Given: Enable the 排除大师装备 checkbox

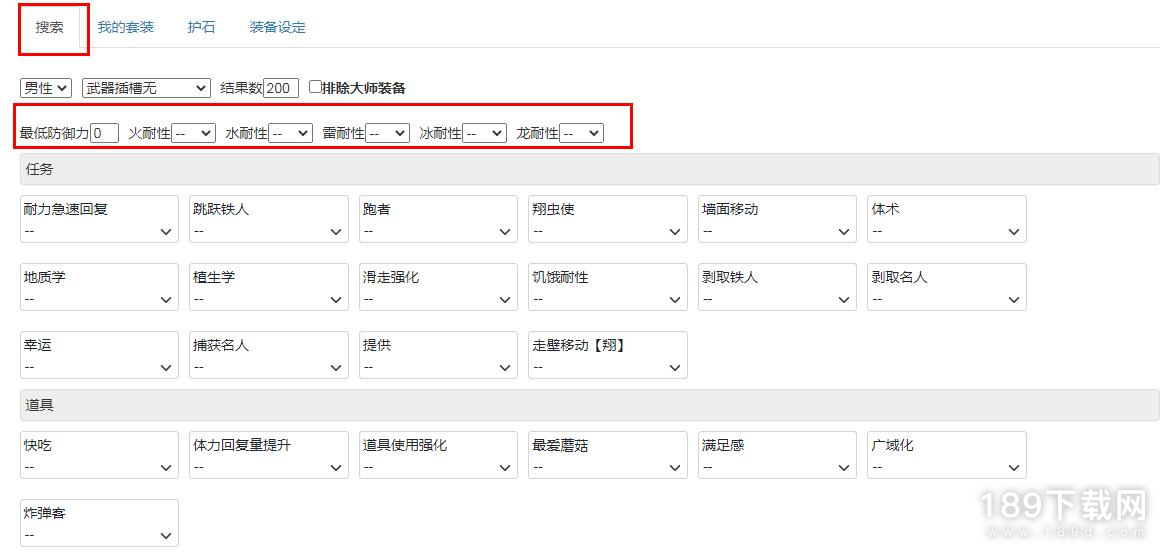Looking at the screenshot, I should pos(315,87).
